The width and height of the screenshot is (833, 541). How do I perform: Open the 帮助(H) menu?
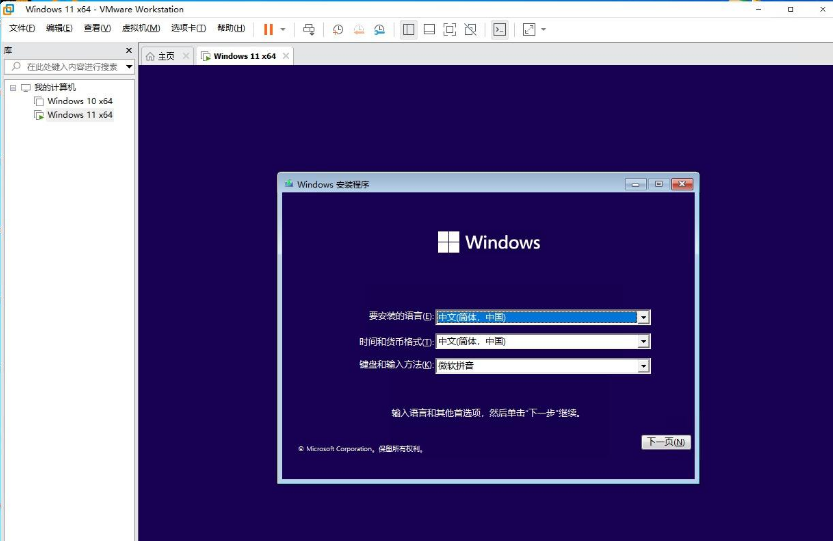pos(231,28)
